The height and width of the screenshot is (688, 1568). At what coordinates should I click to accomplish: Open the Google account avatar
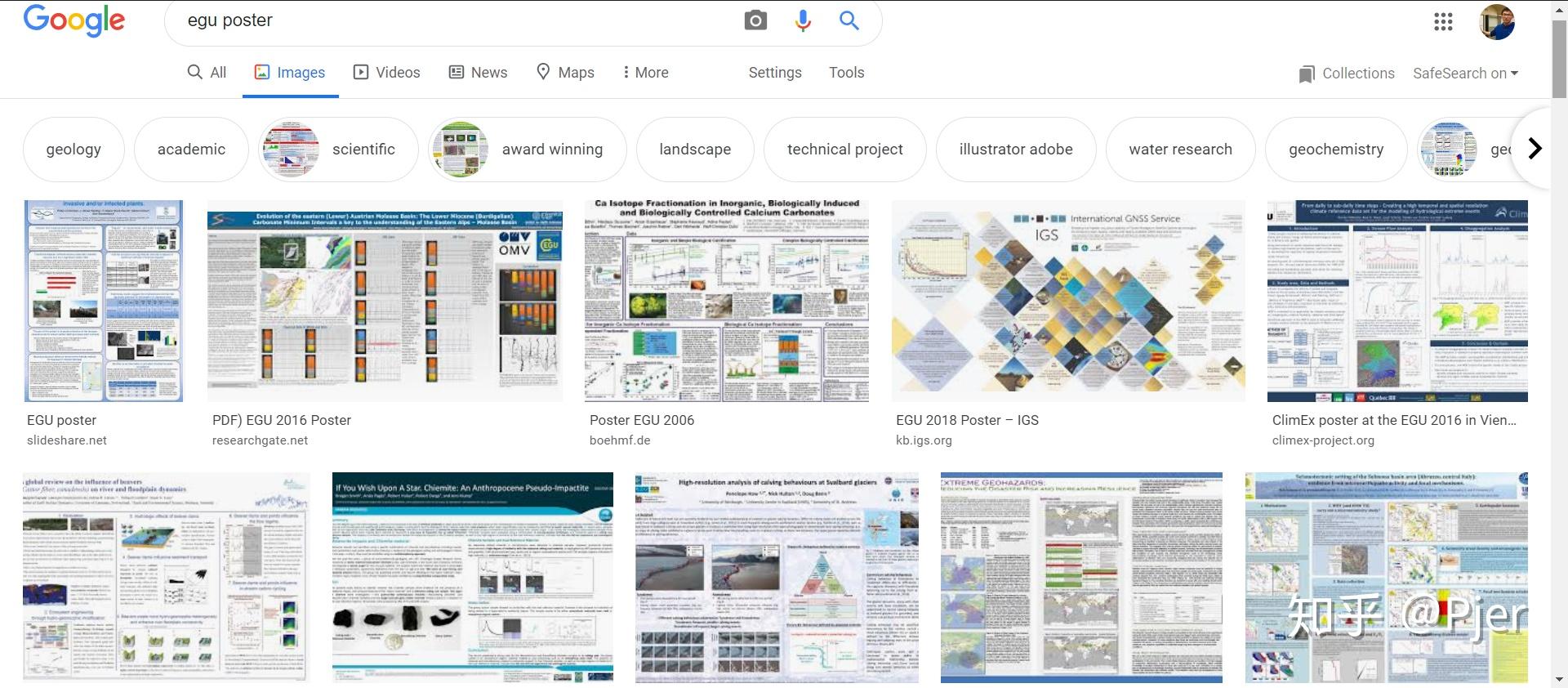1497,21
